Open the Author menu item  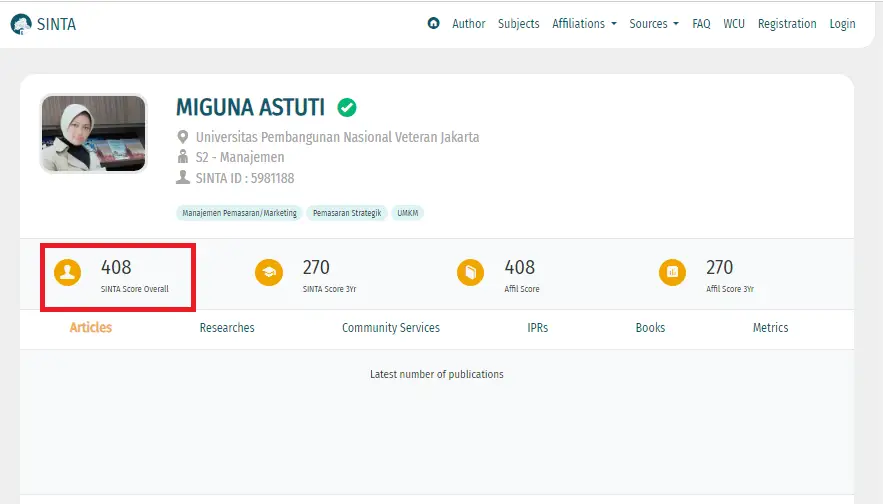pos(469,24)
